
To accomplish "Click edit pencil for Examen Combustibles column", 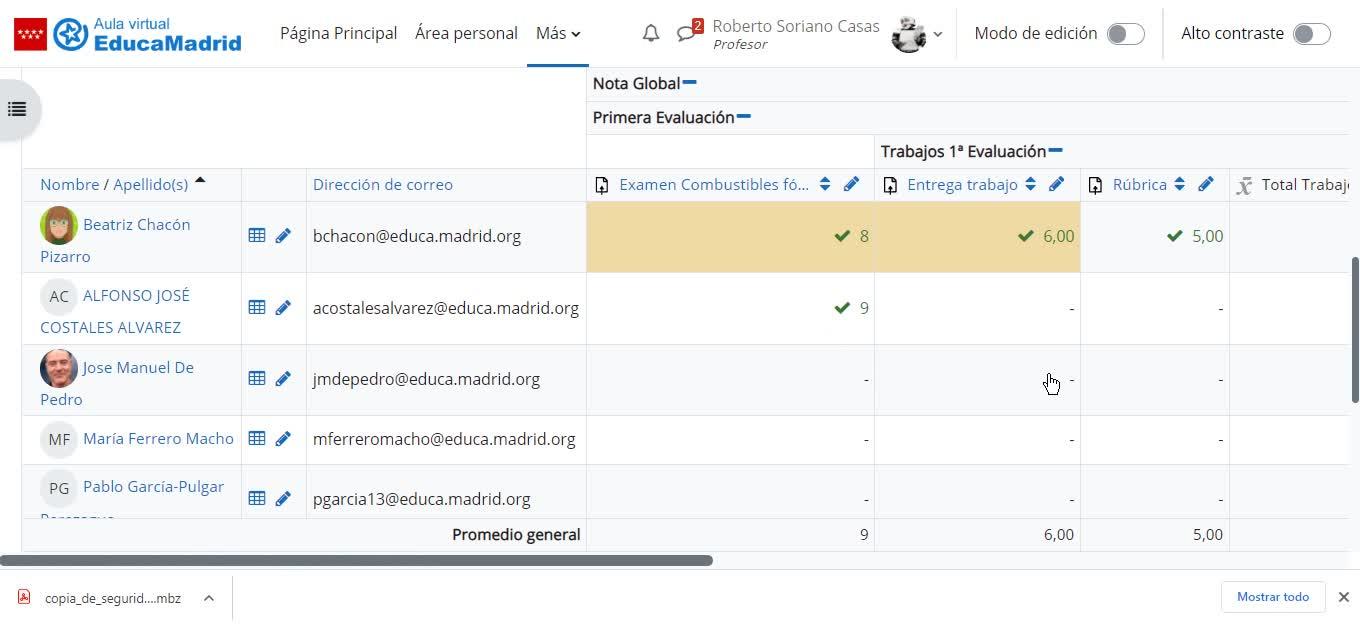I will [x=851, y=184].
